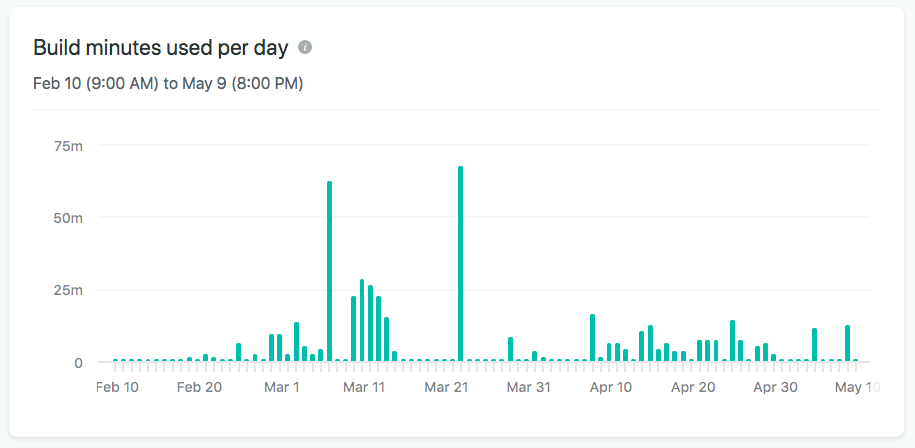Click the 25m y-axis label
The height and width of the screenshot is (448, 915).
pyautogui.click(x=68, y=290)
